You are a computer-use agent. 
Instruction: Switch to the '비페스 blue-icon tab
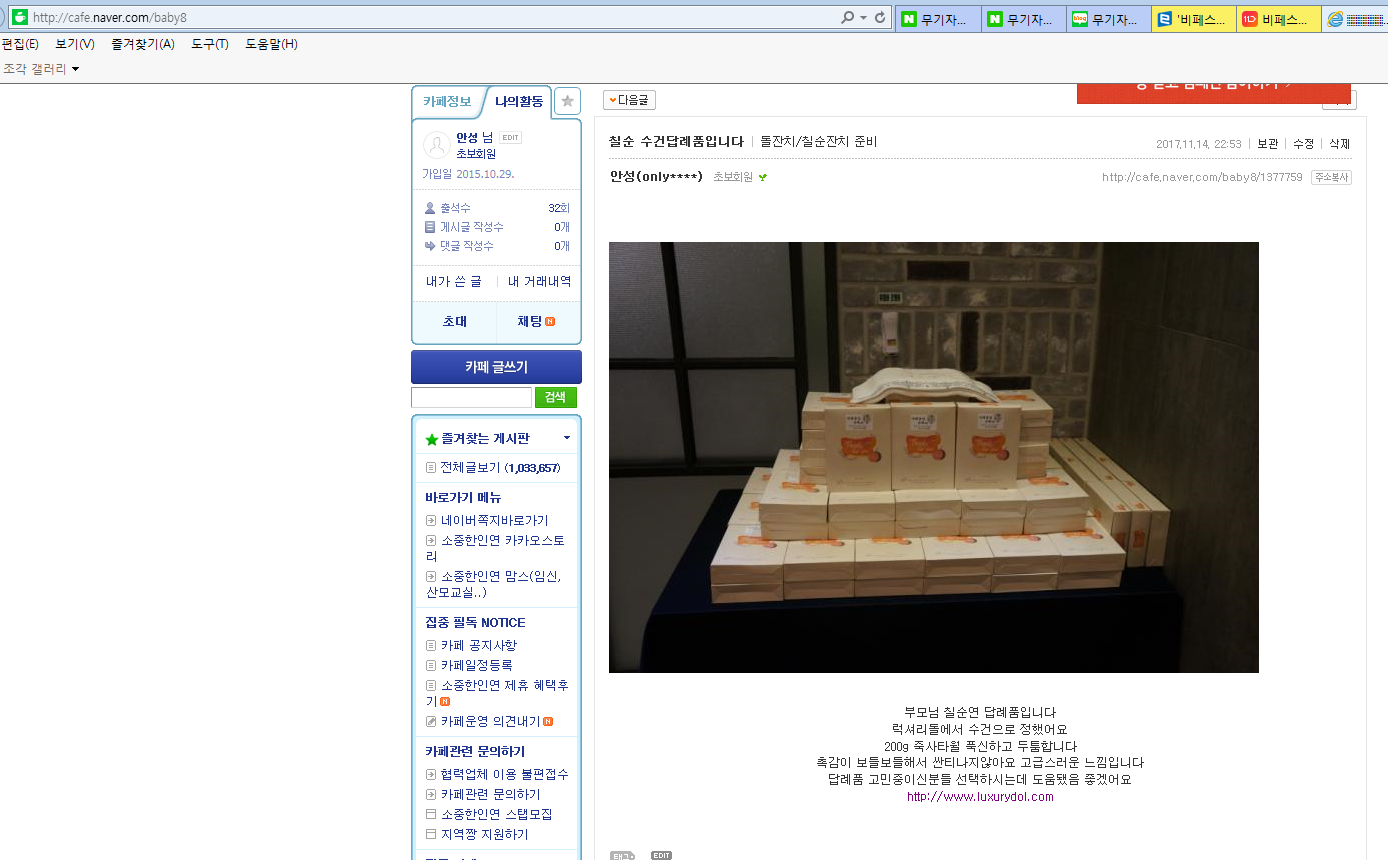tap(1194, 19)
